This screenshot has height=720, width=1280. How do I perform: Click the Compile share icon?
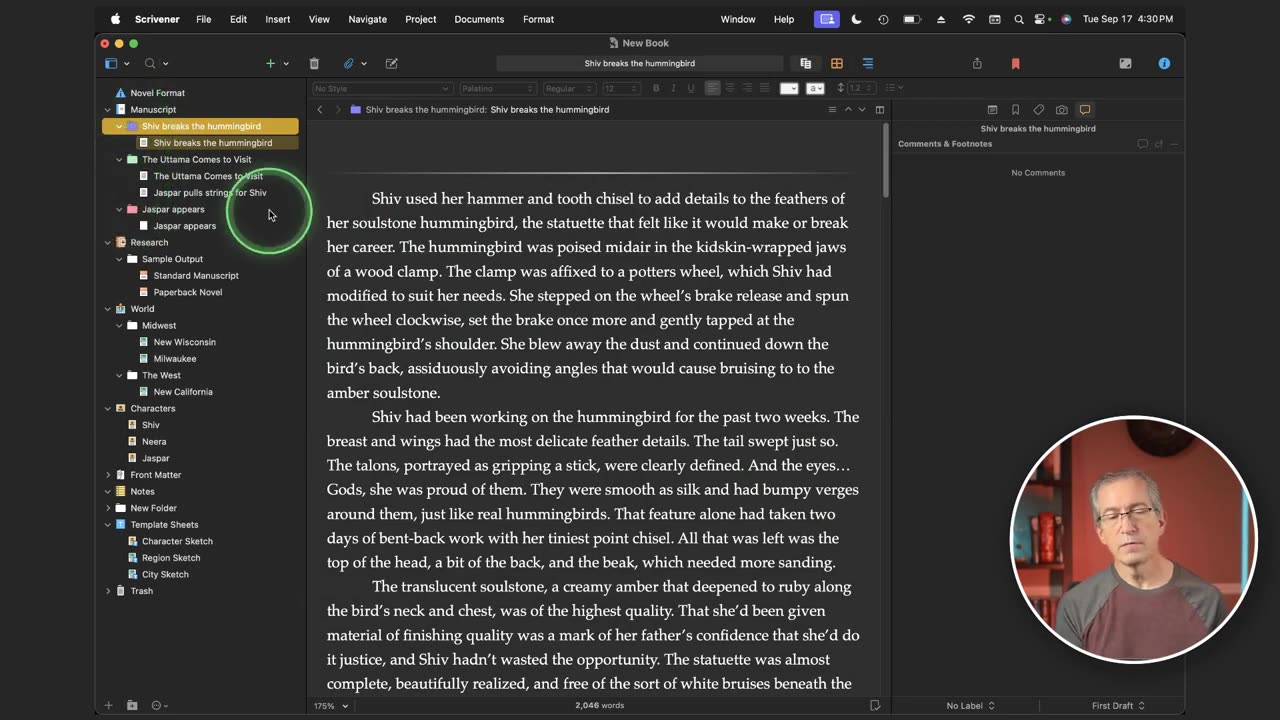[x=977, y=63]
